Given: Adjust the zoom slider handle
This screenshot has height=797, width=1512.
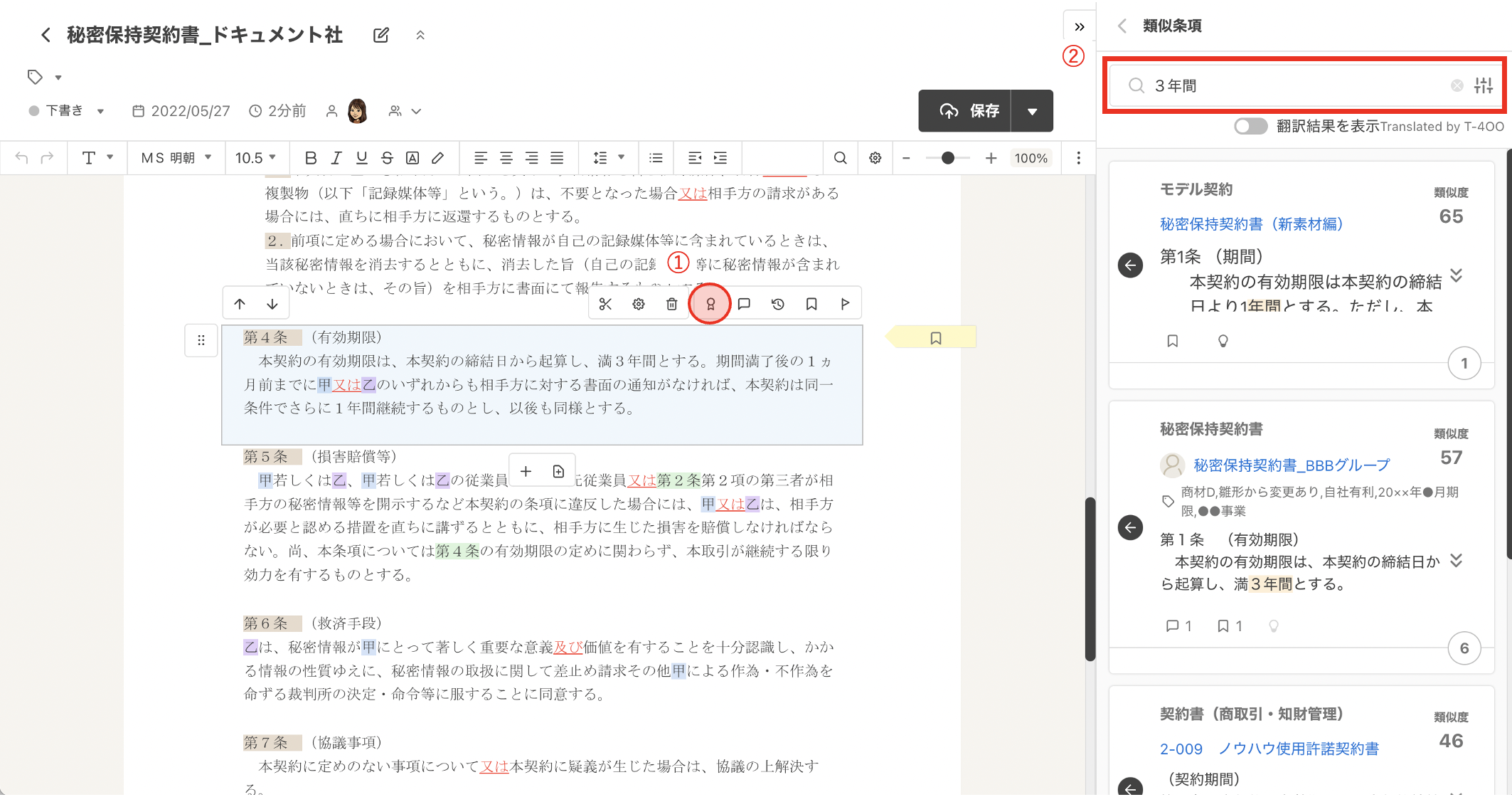Looking at the screenshot, I should pyautogui.click(x=947, y=158).
